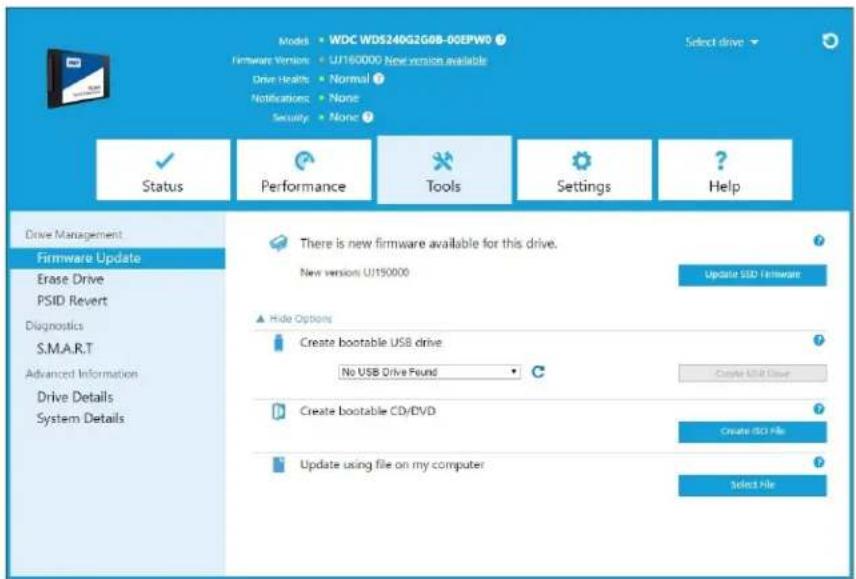This screenshot has height=579, width=856.
Task: Click the USB stick icon next to Create bootable USB
Action: 278,343
